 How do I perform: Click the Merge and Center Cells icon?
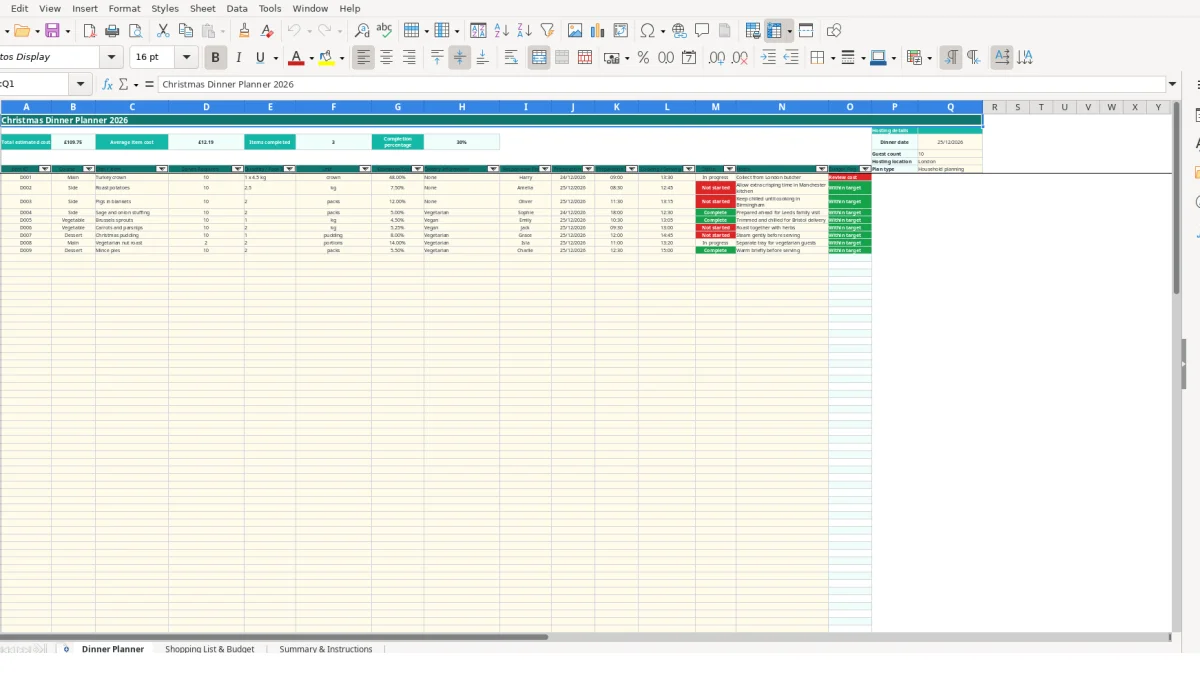click(x=539, y=58)
